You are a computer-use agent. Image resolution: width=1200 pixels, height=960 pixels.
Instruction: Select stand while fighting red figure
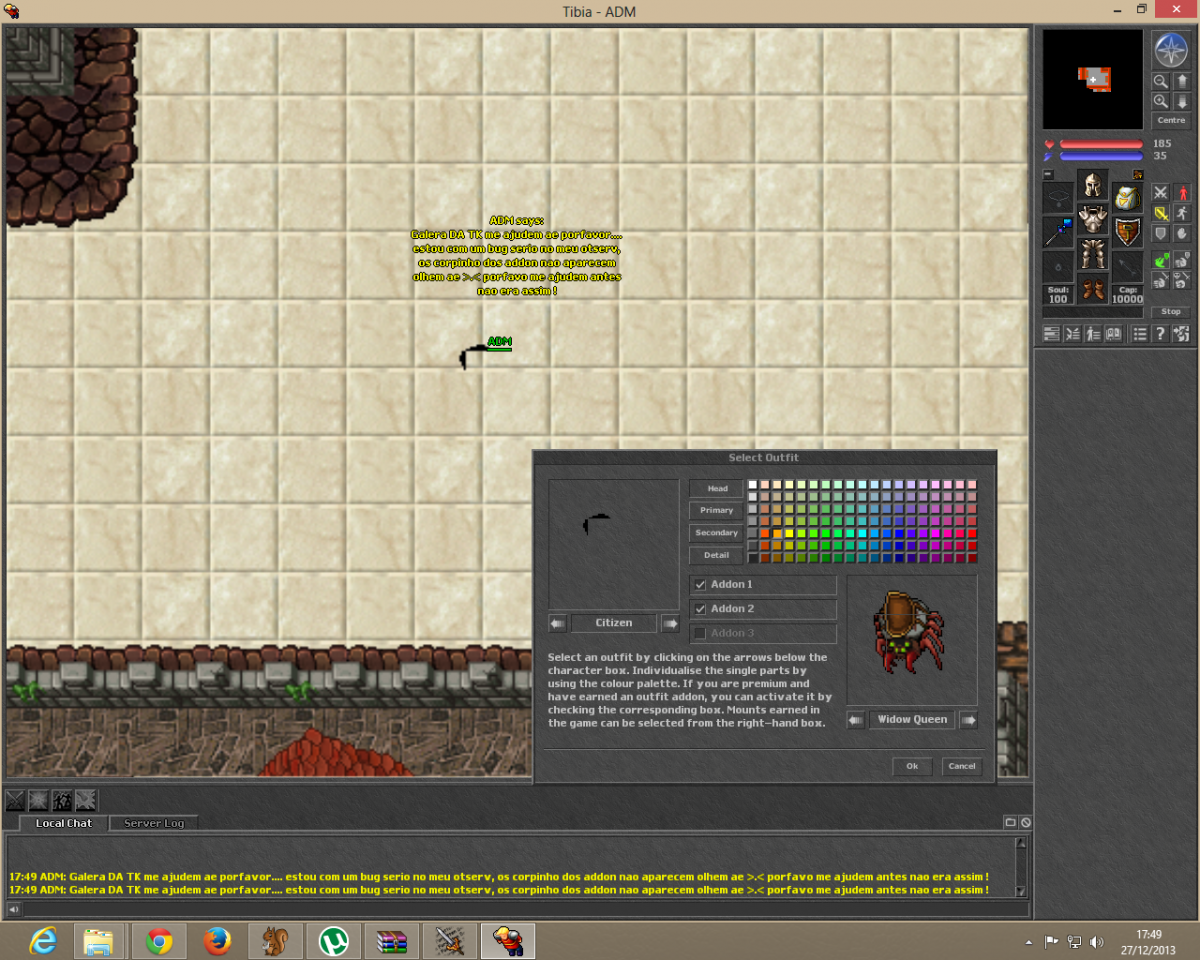(x=1183, y=193)
